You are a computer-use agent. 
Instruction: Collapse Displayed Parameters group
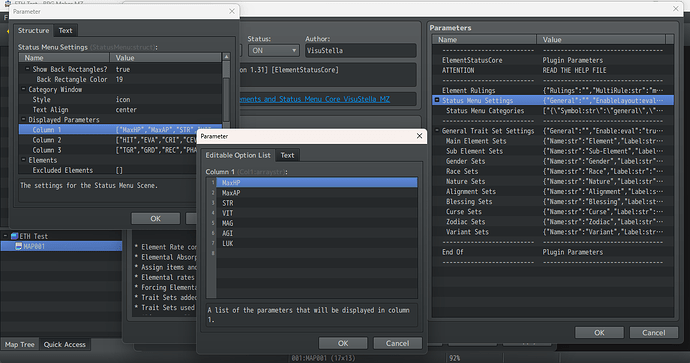(x=23, y=120)
